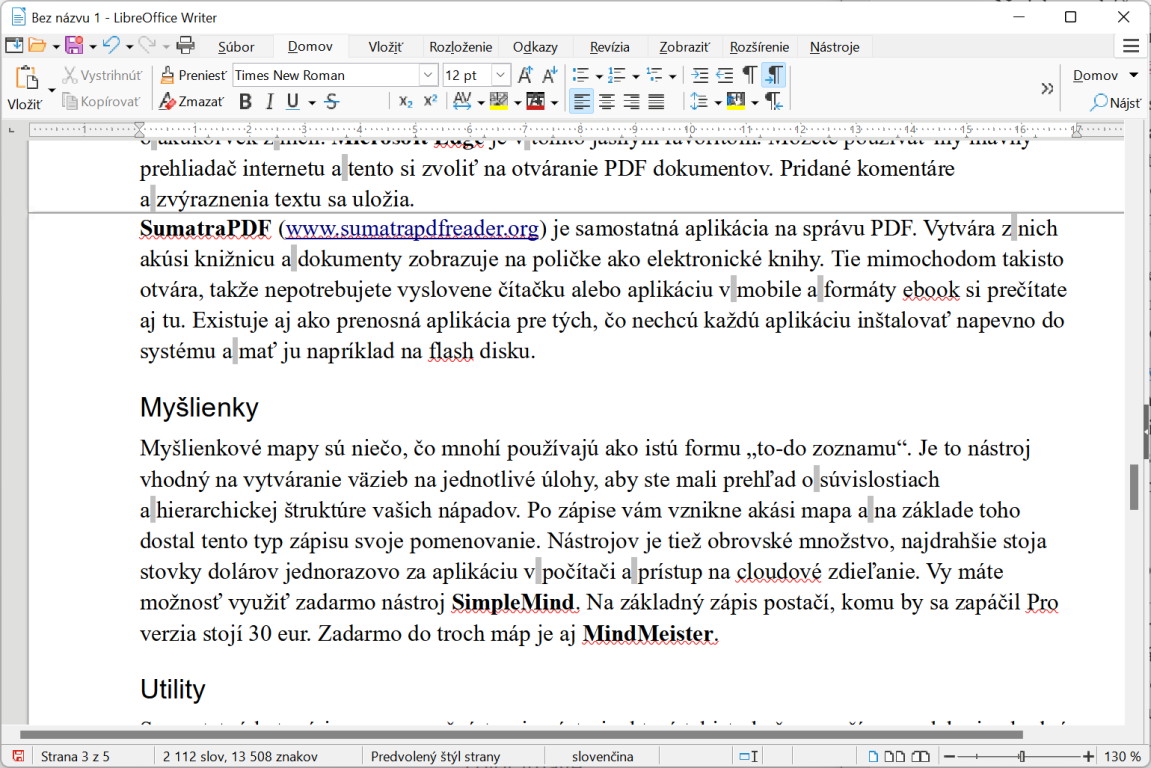Click the strikethrough icon
Screen dimensions: 1151x768
point(332,101)
